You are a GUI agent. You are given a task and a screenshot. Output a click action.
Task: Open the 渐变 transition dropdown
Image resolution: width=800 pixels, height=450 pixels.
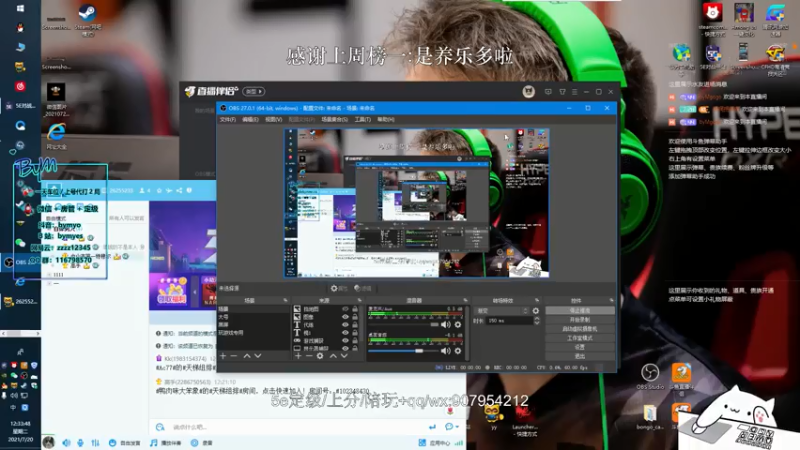(502, 311)
